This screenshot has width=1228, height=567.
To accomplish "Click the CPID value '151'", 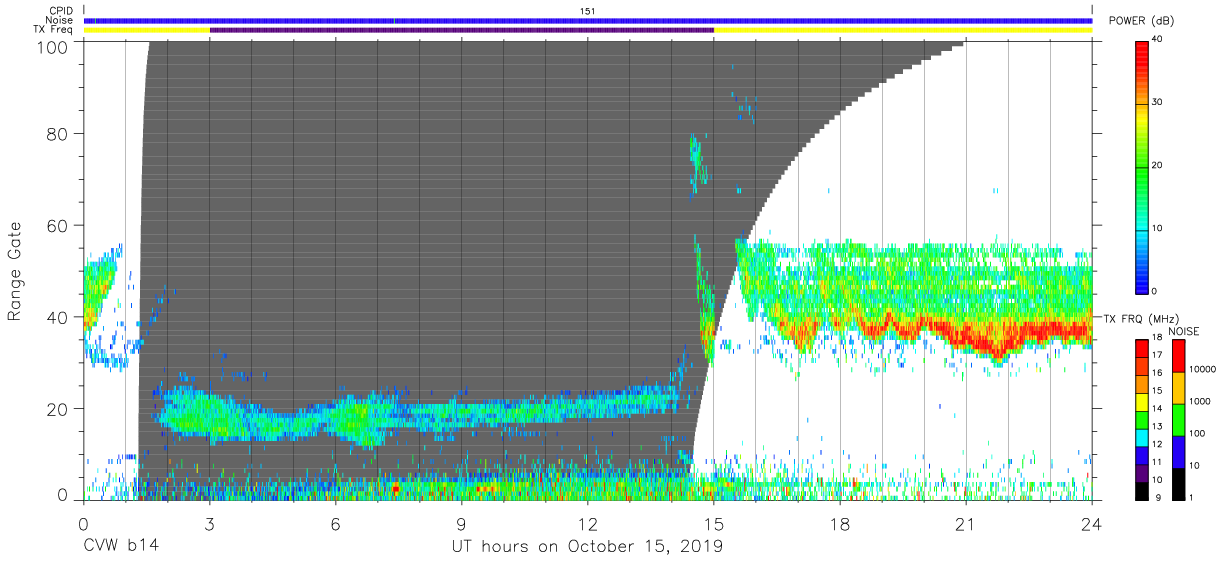I will [588, 11].
